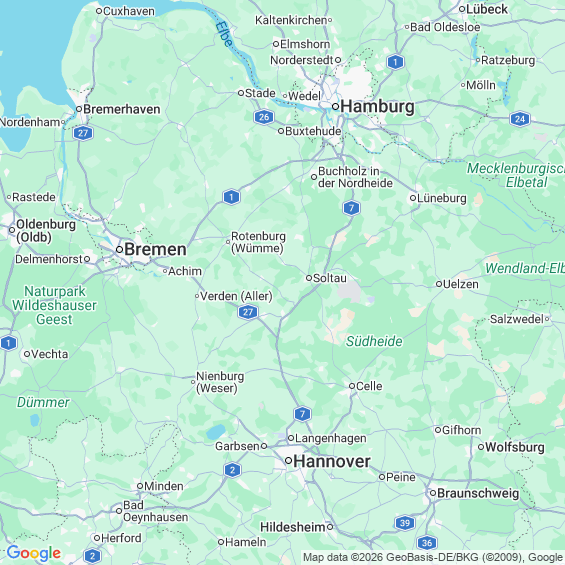
Task: Open the Google logo link
Action: [x=34, y=553]
